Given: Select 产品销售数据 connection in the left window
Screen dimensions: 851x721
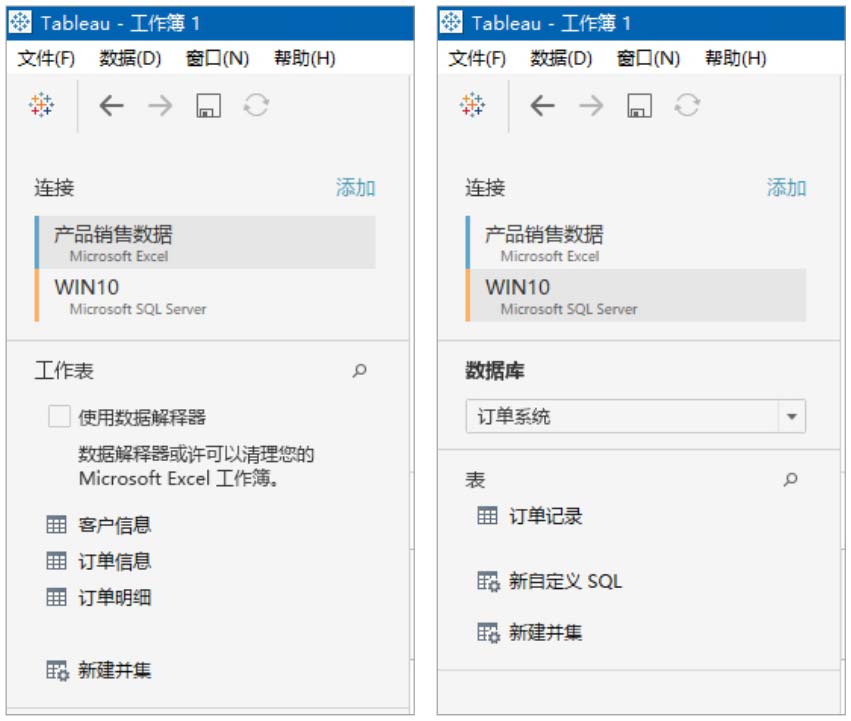Looking at the screenshot, I should pos(205,242).
